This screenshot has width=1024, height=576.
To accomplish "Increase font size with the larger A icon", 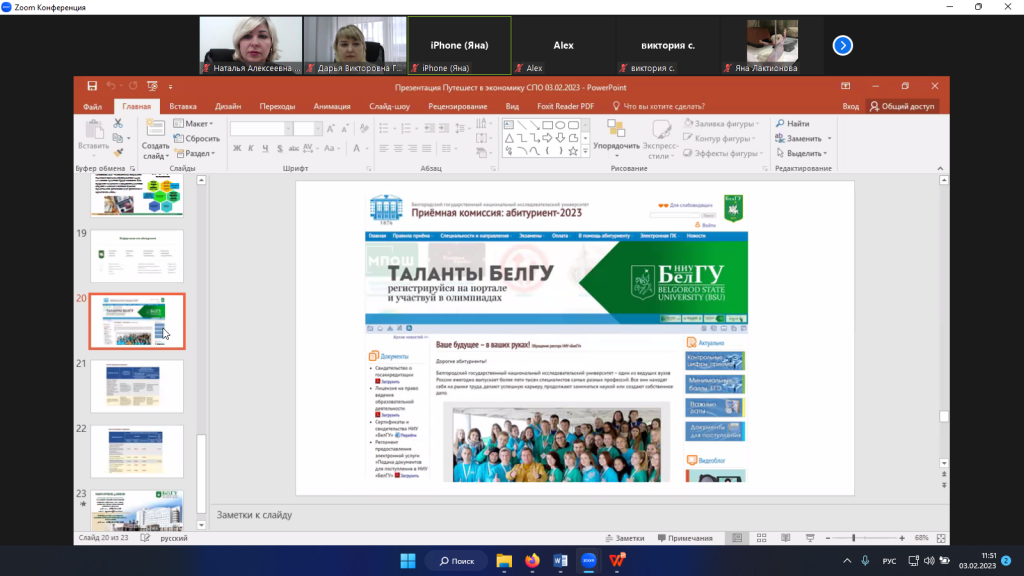I will pyautogui.click(x=331, y=129).
